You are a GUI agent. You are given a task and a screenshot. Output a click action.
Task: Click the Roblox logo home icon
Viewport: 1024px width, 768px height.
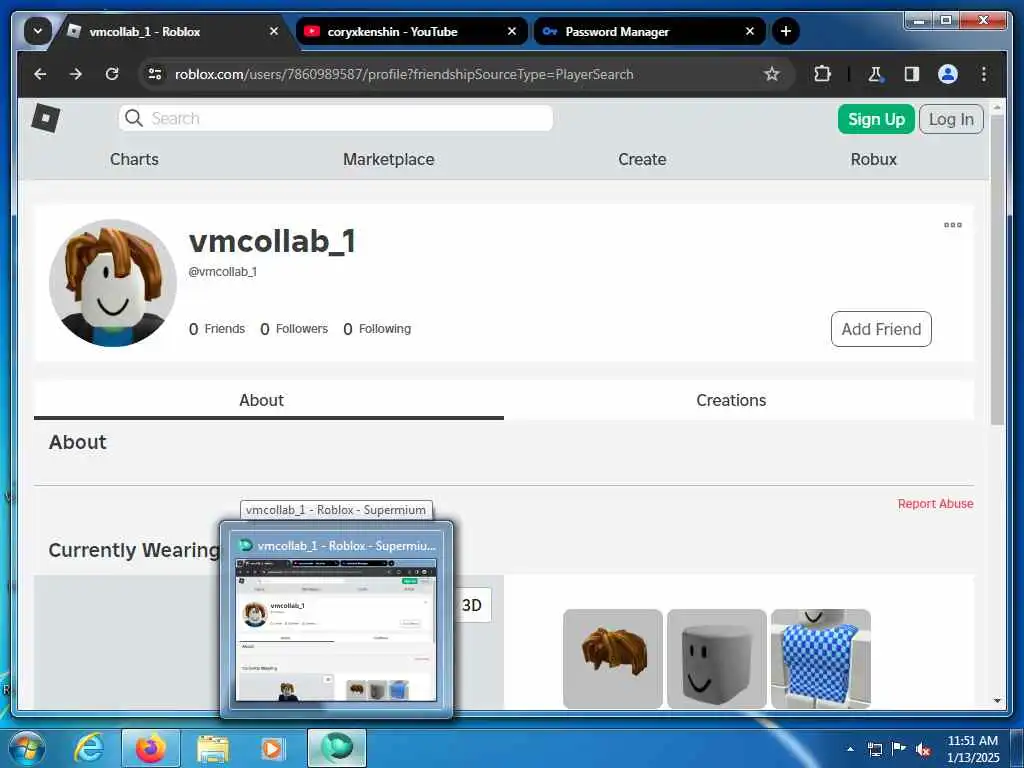(46, 118)
